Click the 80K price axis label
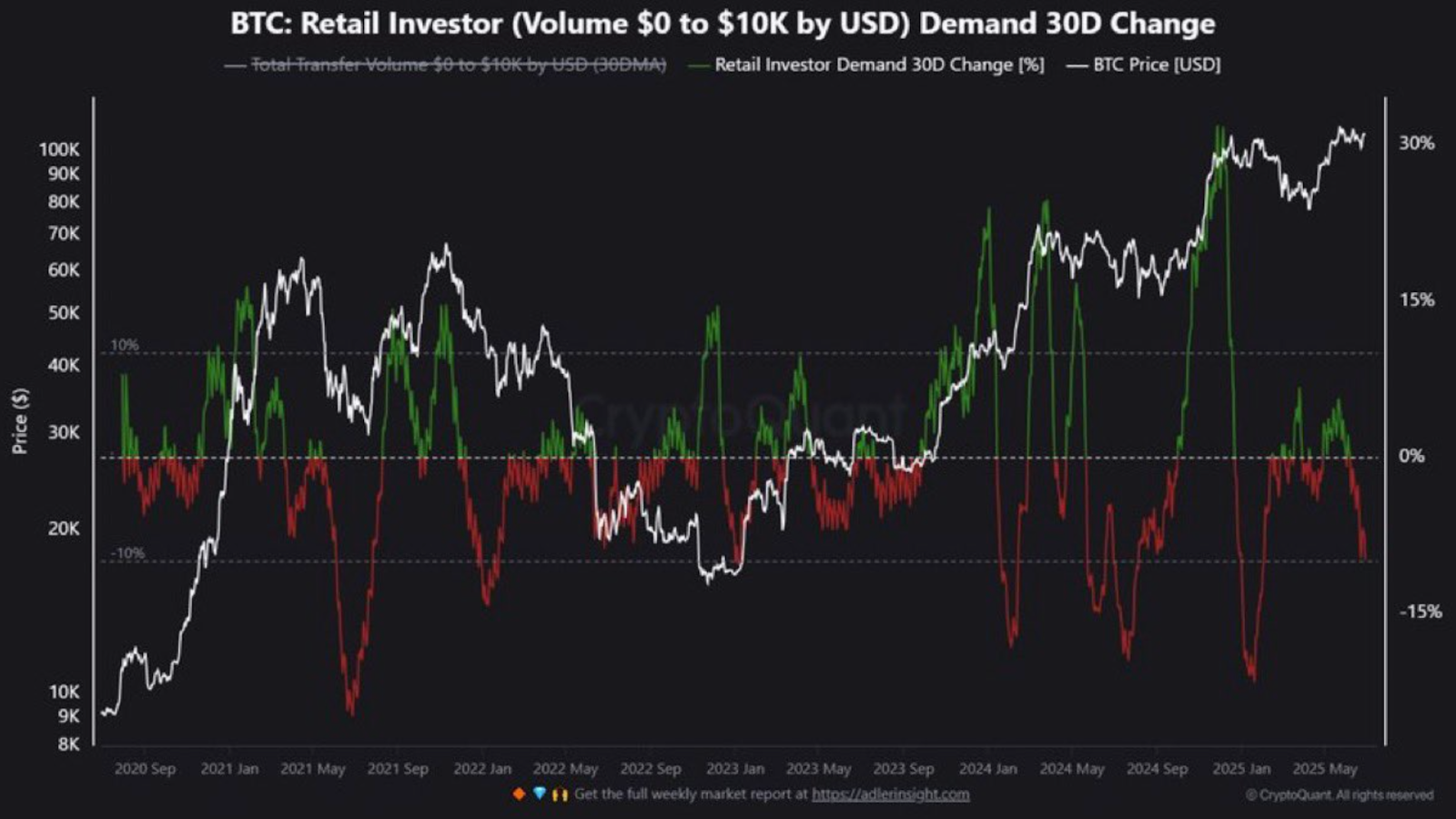The height and width of the screenshot is (819, 1456). coord(64,201)
